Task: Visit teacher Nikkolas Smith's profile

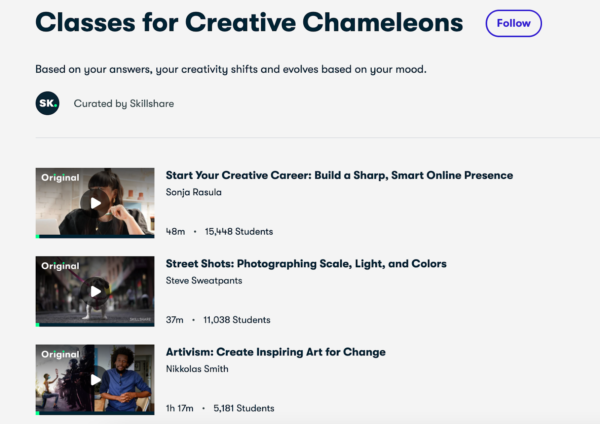Action: click(x=199, y=369)
